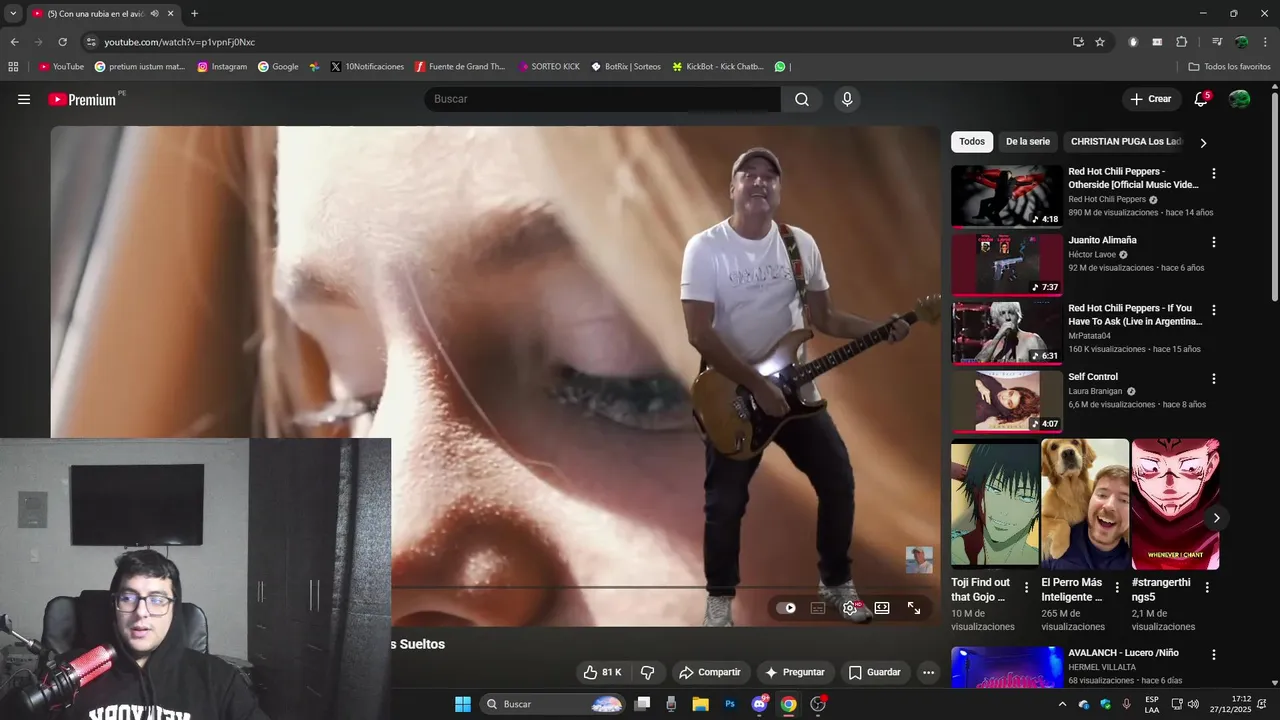Open Self Control video thumbnail
1280x720 pixels.
coord(1006,401)
